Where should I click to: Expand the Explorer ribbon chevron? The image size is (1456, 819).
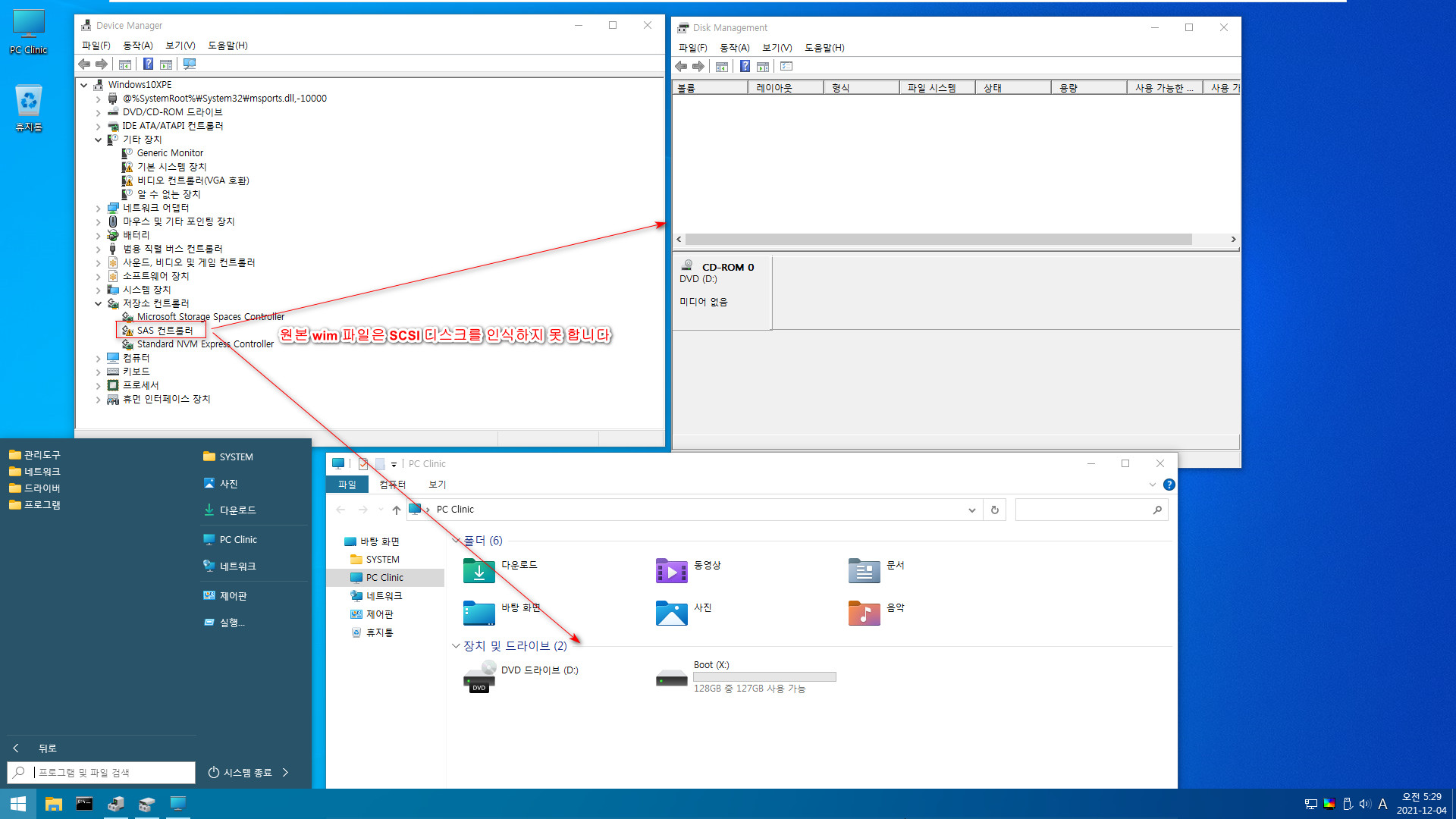[x=1153, y=485]
